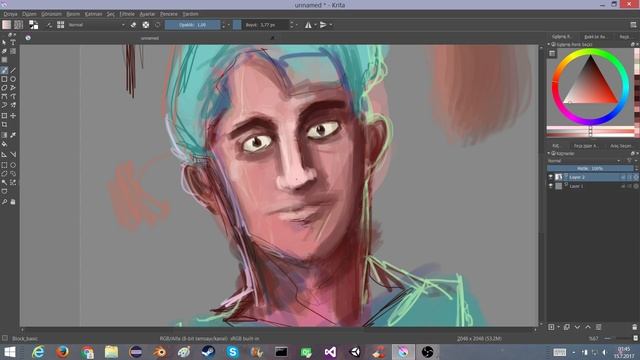Toggle lock on Layer 1
640x360 pixels.
tap(623, 186)
